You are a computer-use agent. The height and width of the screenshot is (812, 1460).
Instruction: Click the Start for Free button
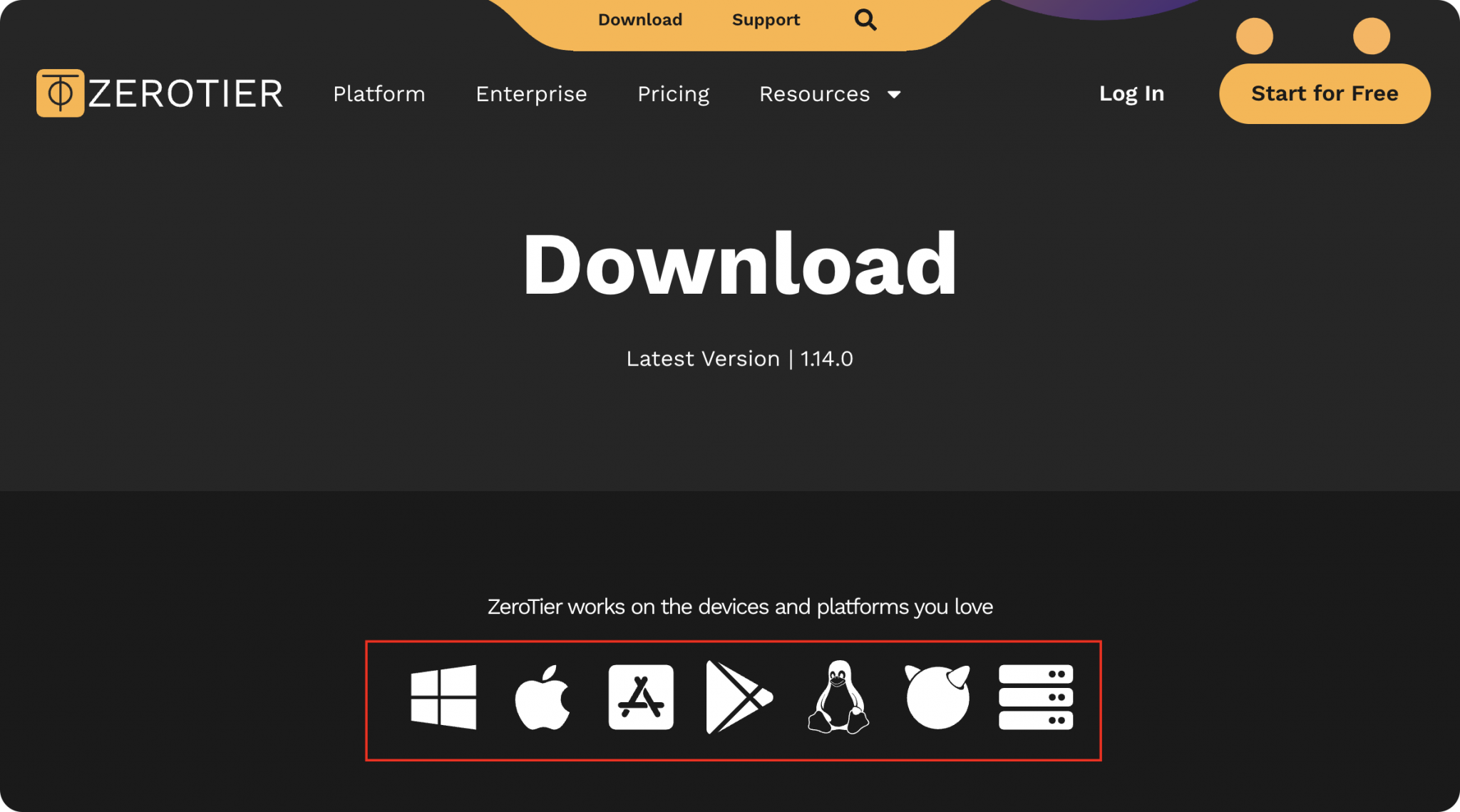1324,93
